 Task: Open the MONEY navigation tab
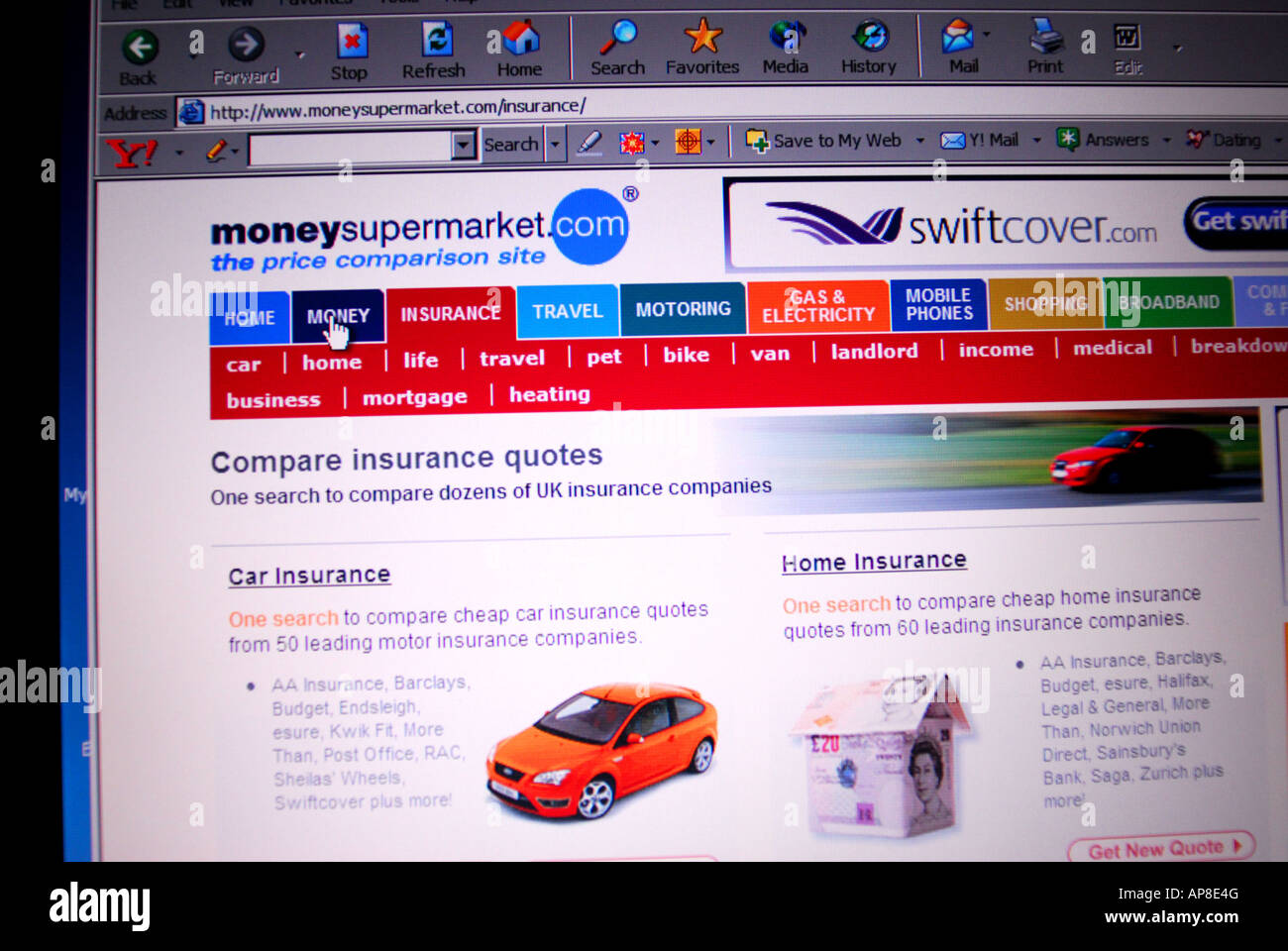click(338, 316)
